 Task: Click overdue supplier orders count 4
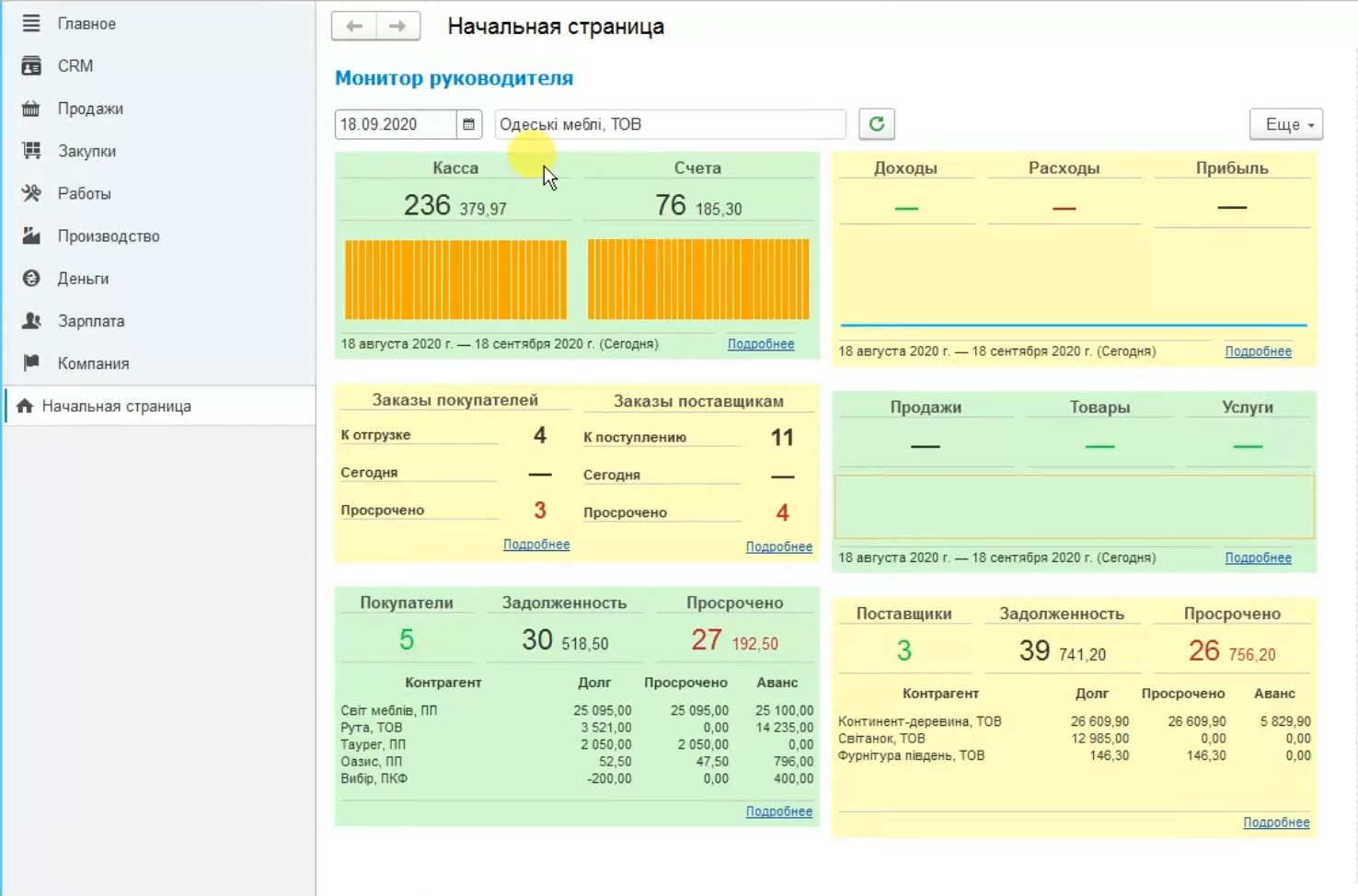click(782, 512)
